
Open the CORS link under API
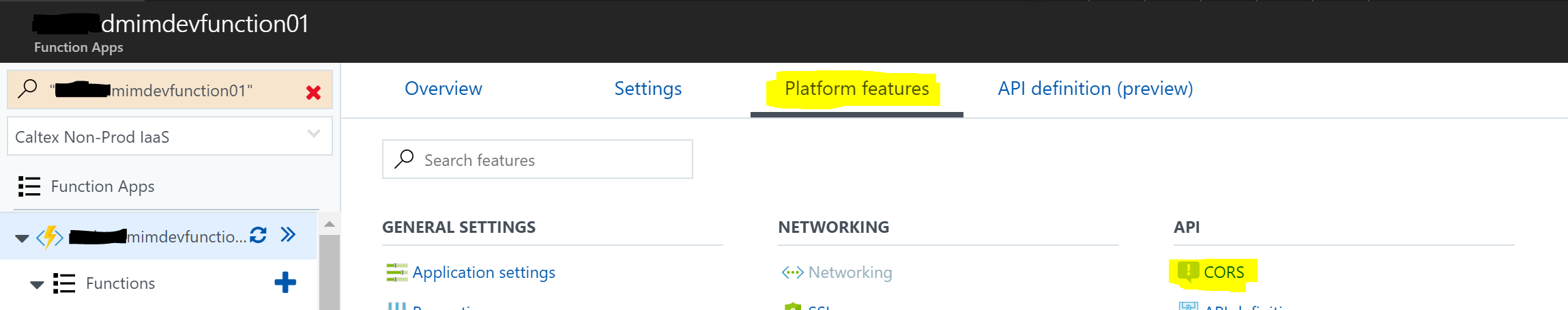point(1223,272)
